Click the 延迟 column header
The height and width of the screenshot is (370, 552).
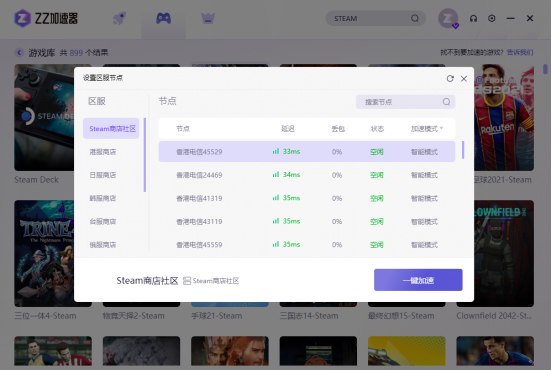tap(288, 128)
